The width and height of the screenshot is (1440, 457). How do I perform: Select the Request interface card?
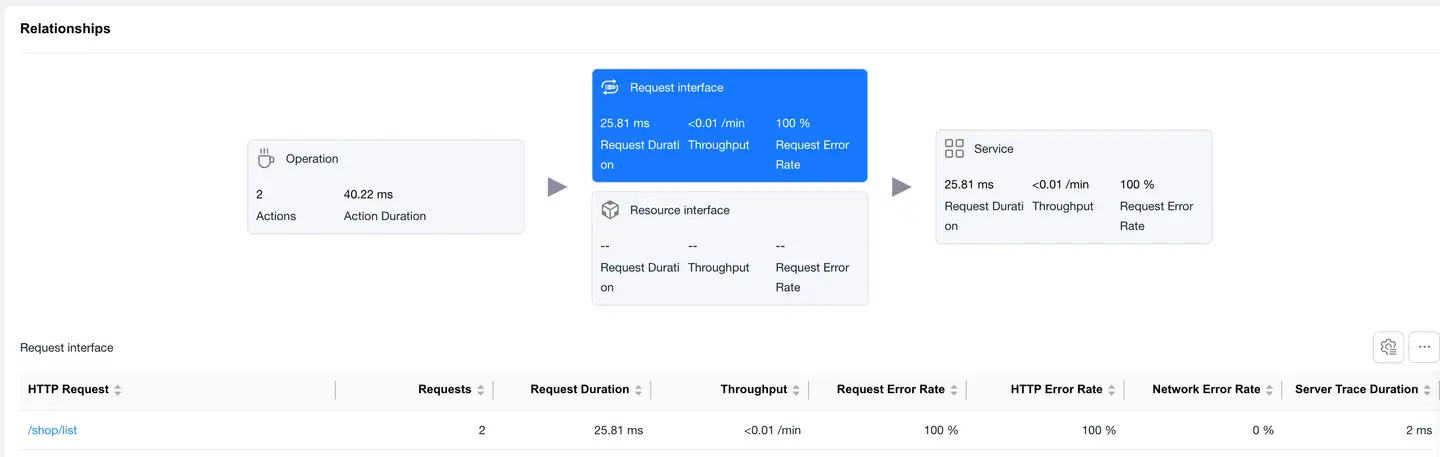coord(729,125)
